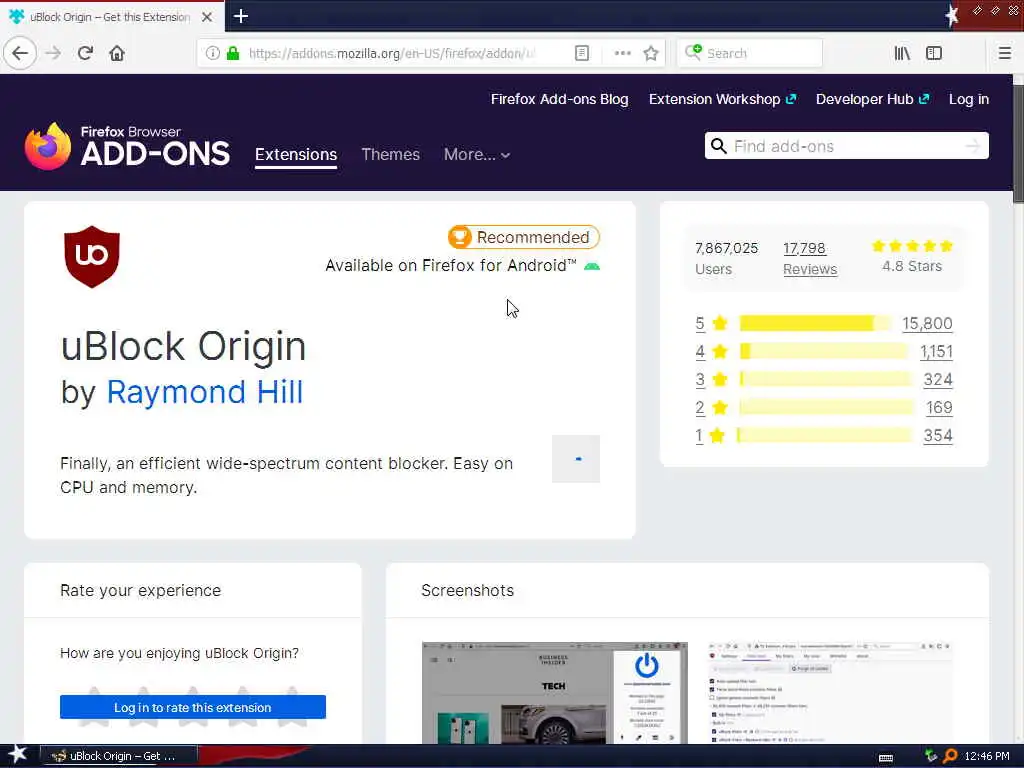This screenshot has width=1024, height=768.
Task: Click the loading install button placeholder
Action: pos(575,459)
